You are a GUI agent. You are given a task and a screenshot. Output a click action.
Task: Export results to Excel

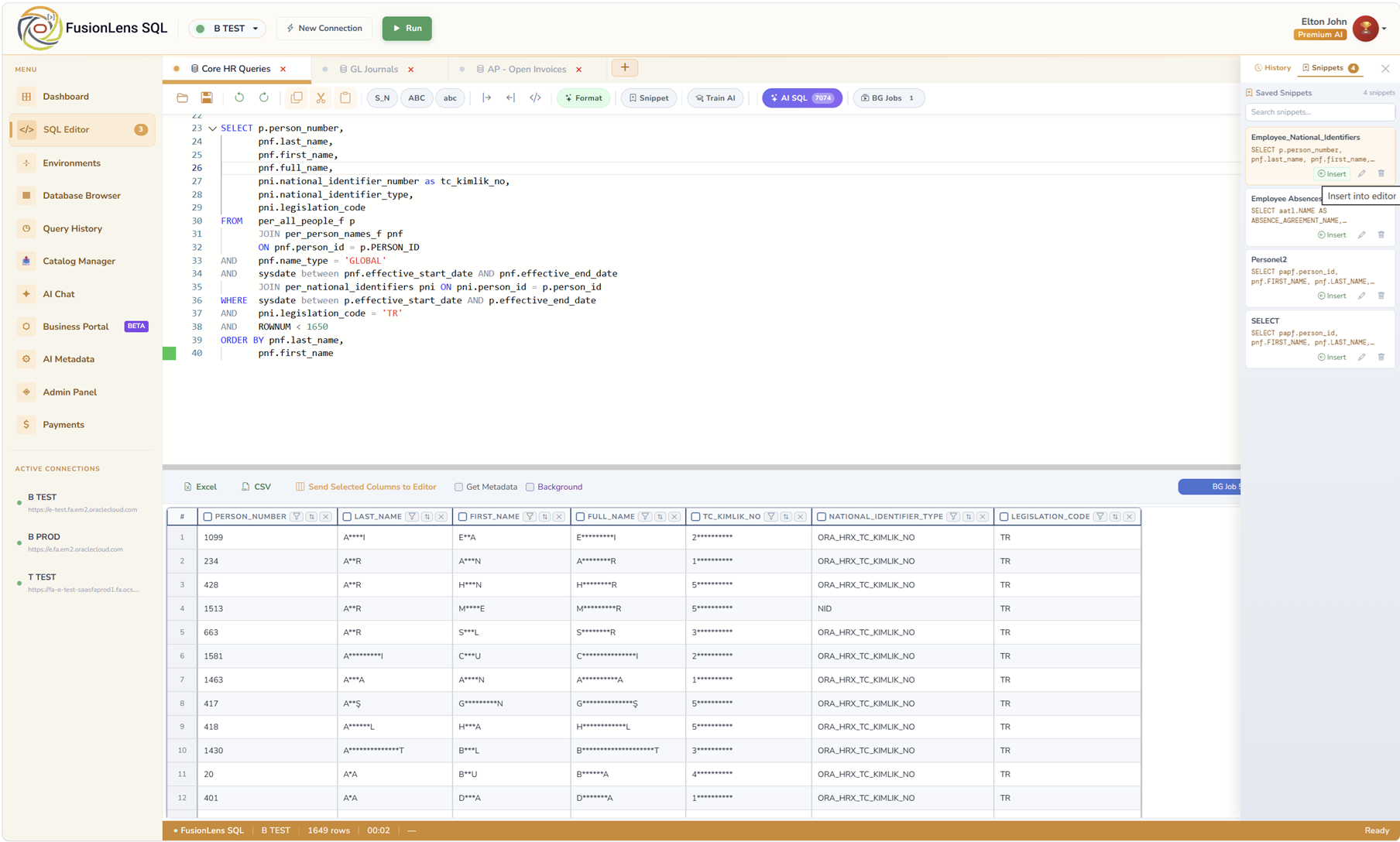point(201,488)
